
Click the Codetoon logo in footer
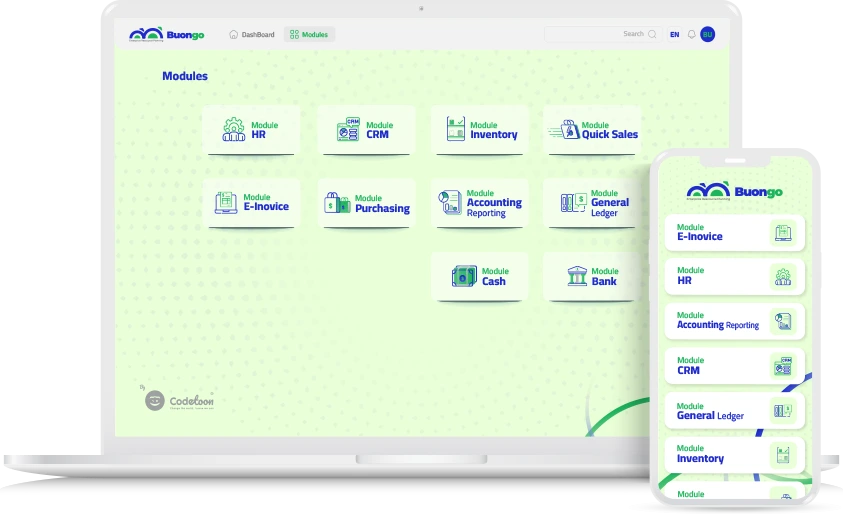179,400
